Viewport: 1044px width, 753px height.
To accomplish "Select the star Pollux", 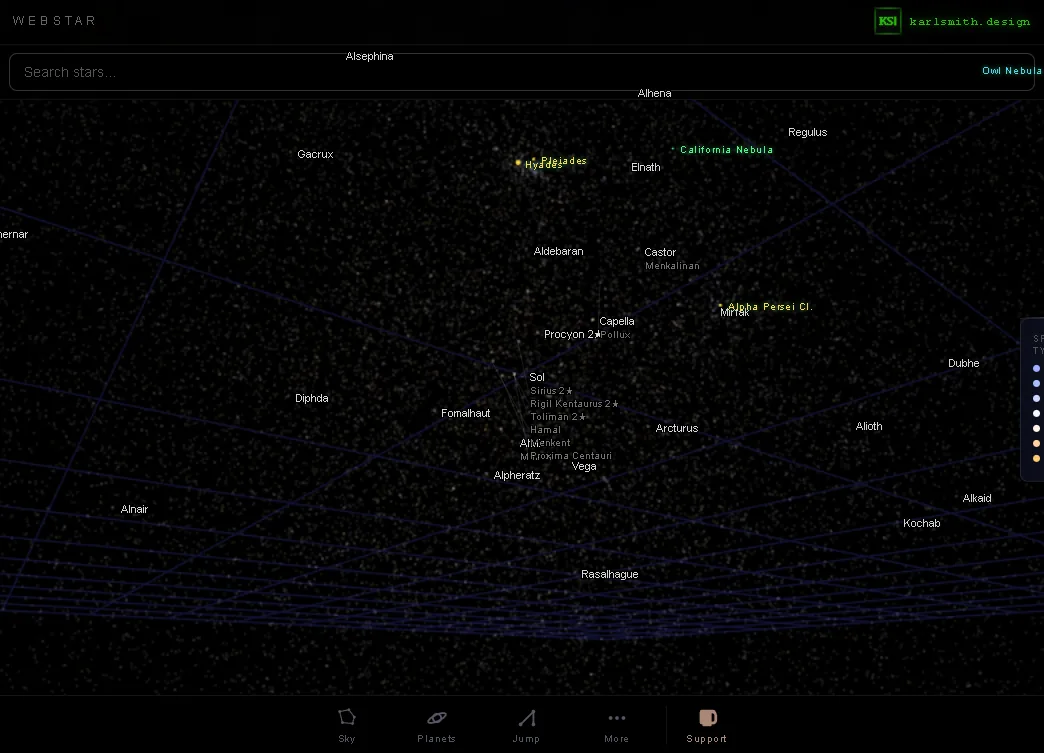I will (615, 335).
